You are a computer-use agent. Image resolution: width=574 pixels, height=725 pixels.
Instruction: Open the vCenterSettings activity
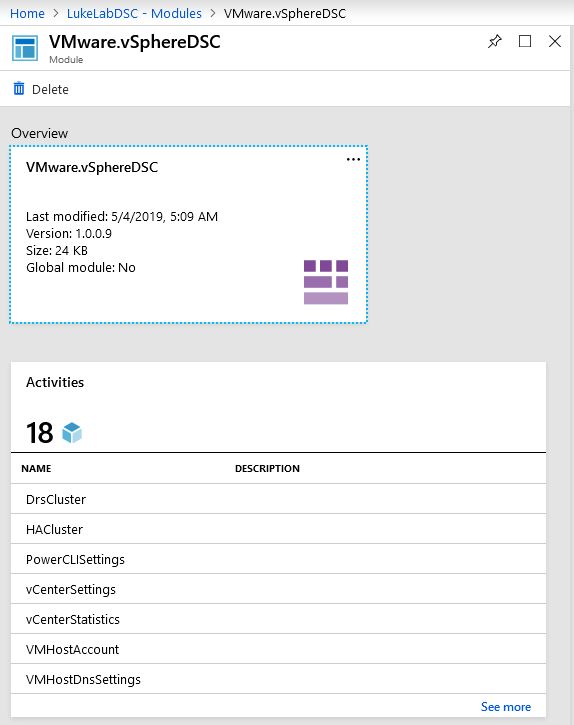(278, 589)
